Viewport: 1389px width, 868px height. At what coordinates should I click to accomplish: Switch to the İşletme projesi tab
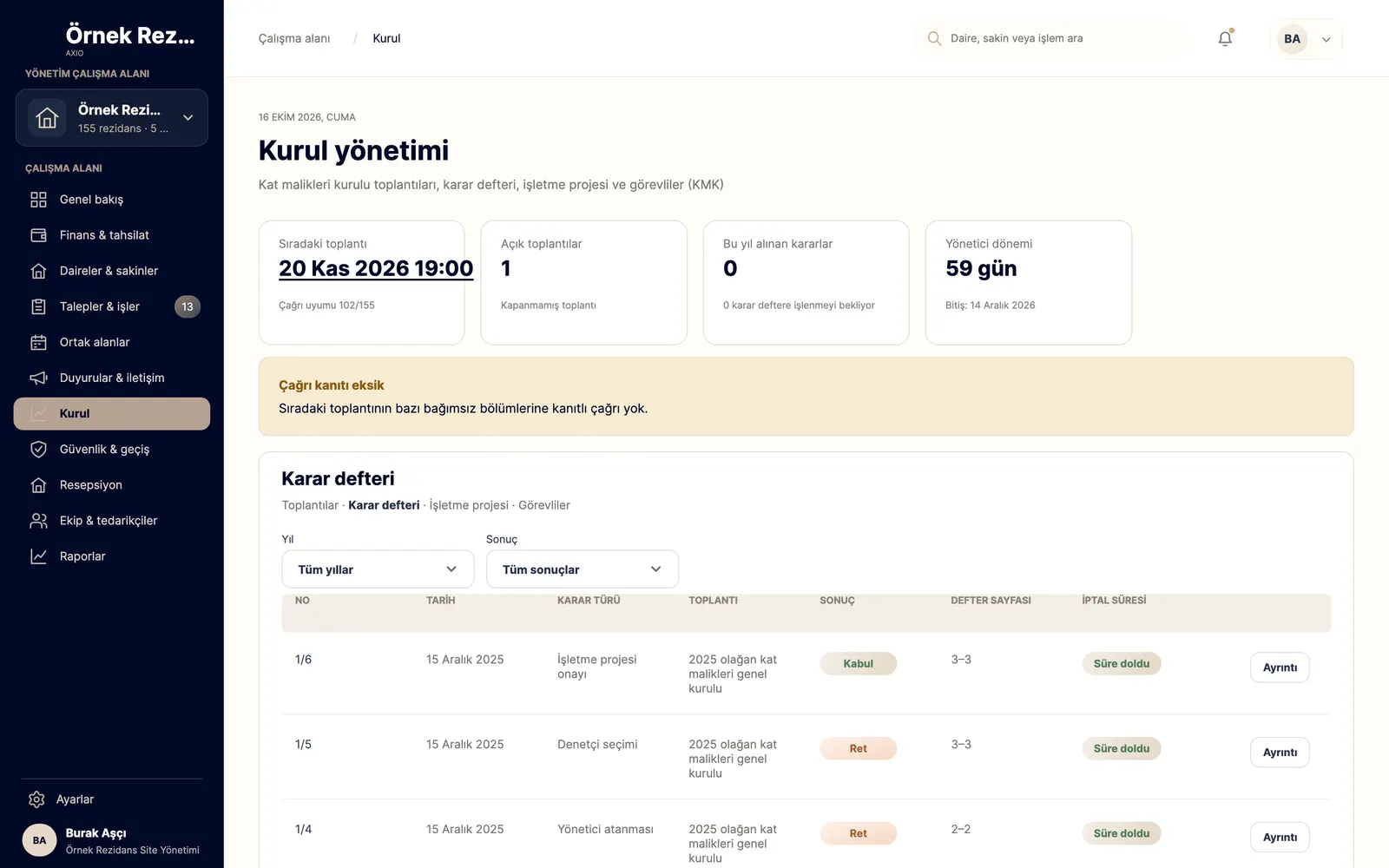point(469,505)
